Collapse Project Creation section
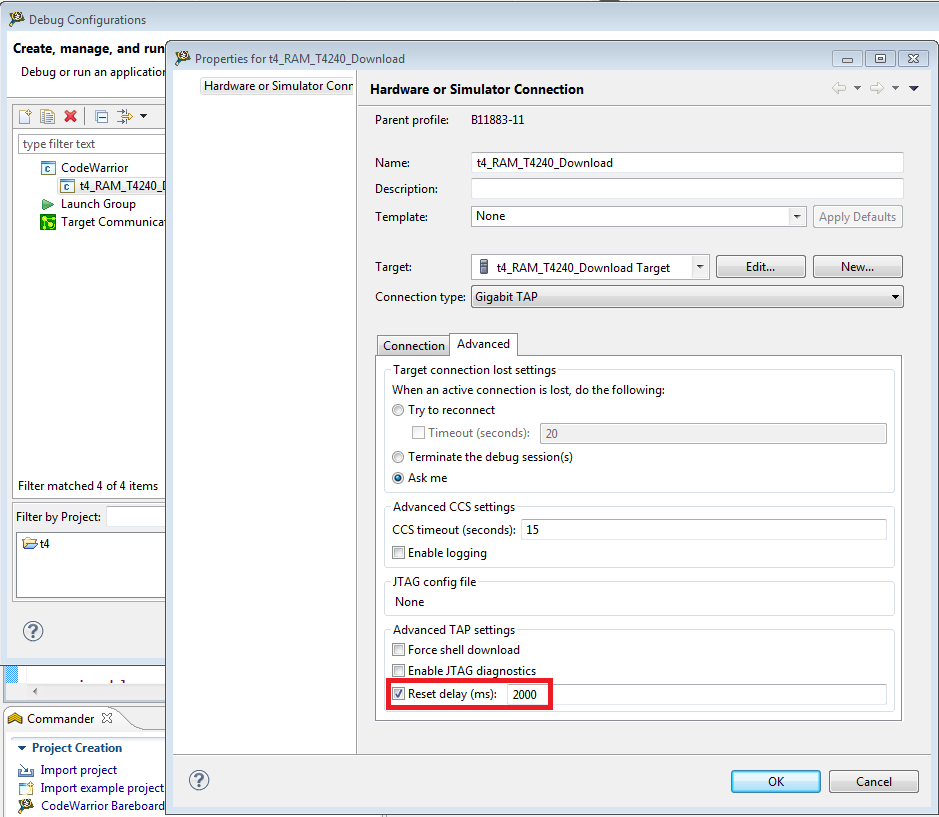Image resolution: width=939 pixels, height=817 pixels. click(22, 748)
